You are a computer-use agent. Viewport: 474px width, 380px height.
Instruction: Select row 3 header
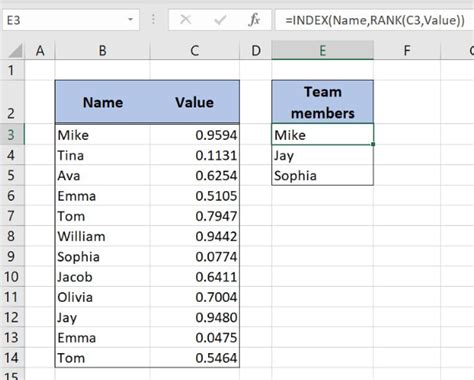(12, 134)
